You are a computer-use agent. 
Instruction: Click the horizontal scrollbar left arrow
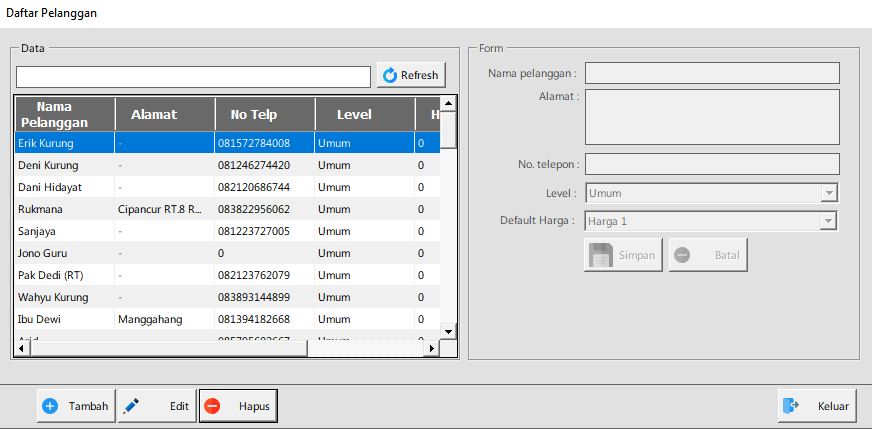point(22,348)
